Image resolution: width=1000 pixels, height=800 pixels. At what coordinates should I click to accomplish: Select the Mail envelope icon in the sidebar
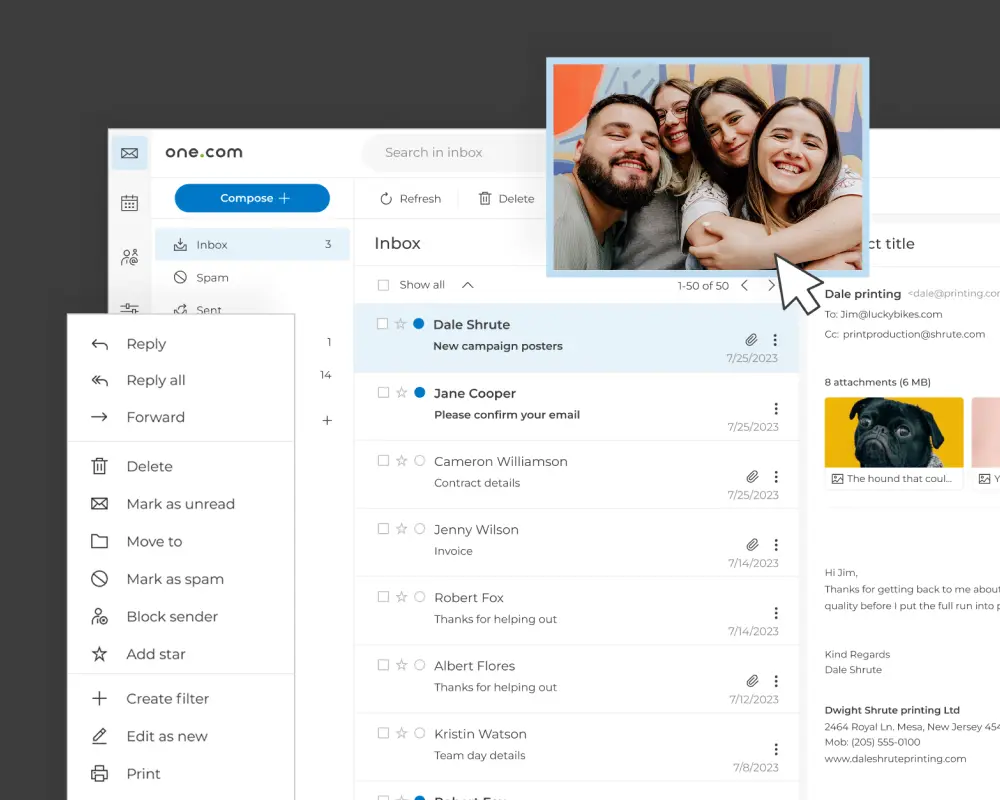tap(129, 153)
